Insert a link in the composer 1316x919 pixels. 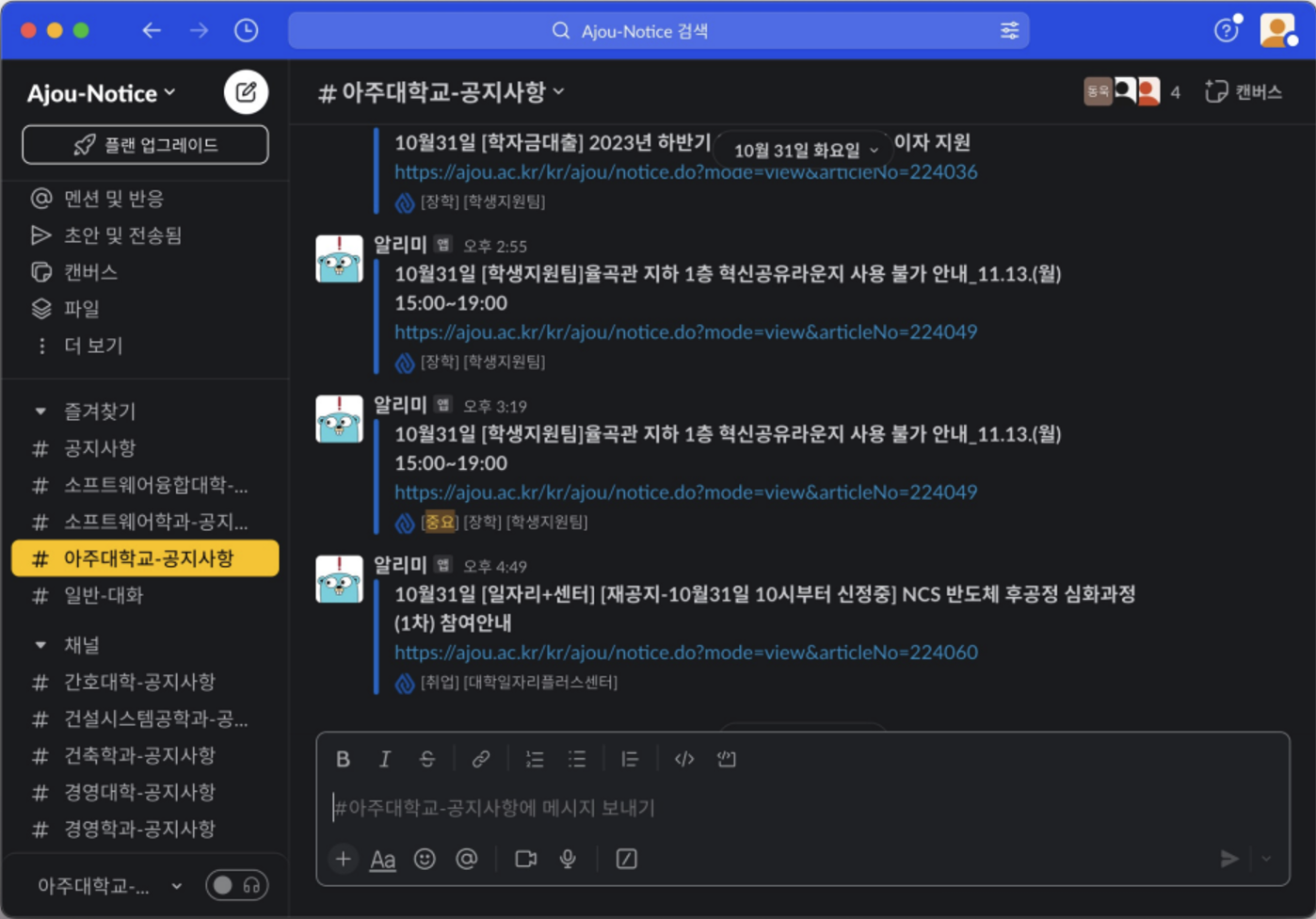coord(480,759)
